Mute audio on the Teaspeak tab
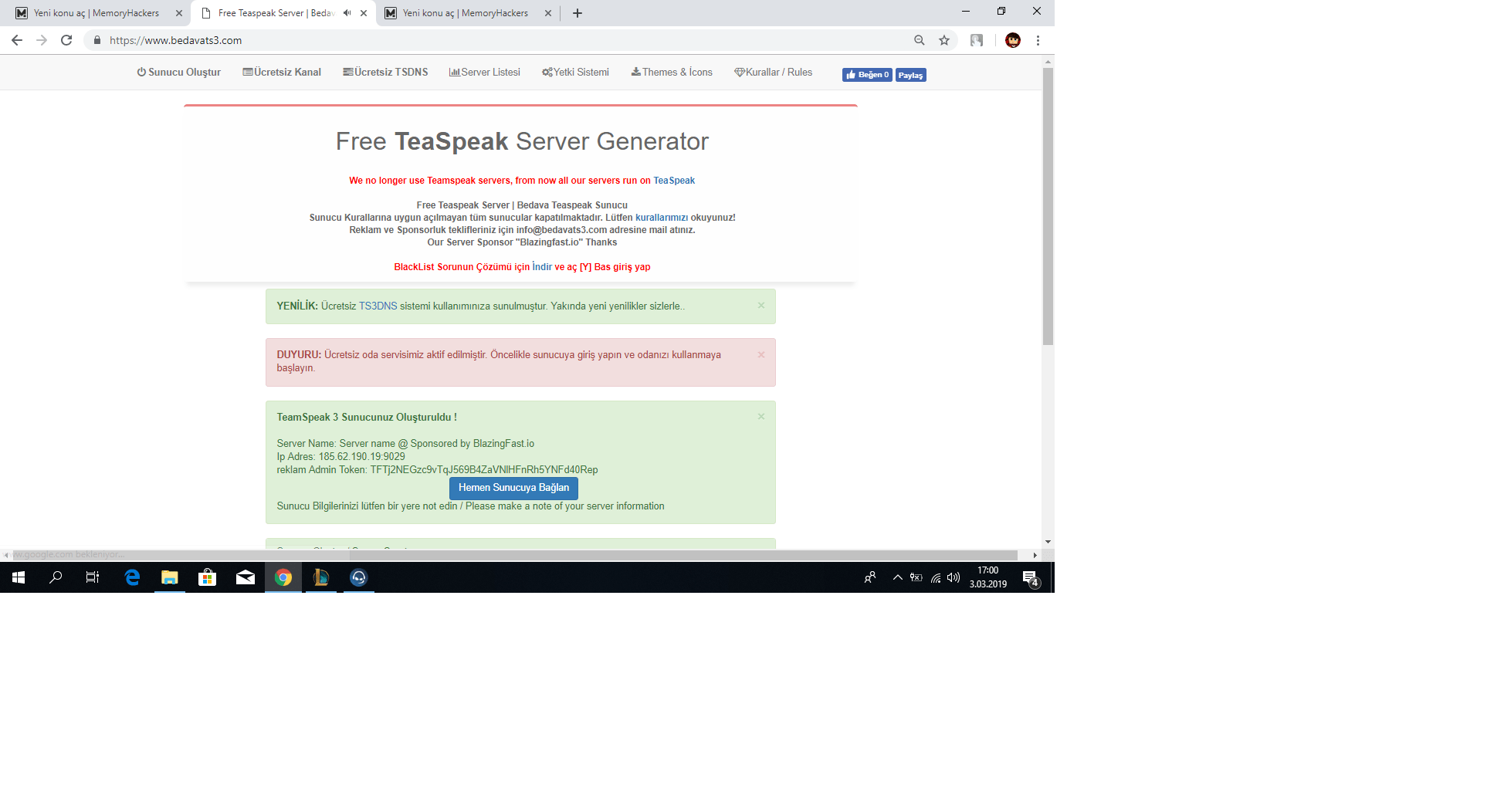The width and height of the screenshot is (1504, 812). (x=347, y=13)
